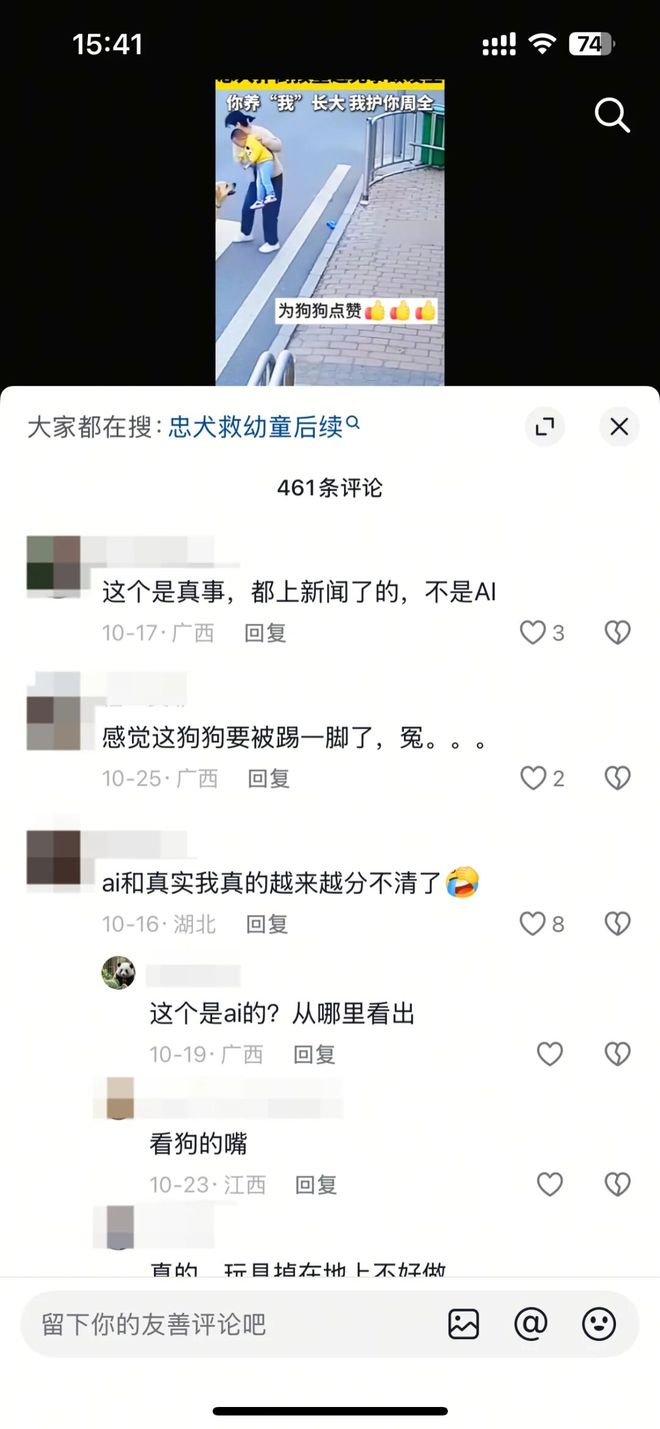
Task: Reply to the 10-17 广西 comment
Action: point(265,633)
